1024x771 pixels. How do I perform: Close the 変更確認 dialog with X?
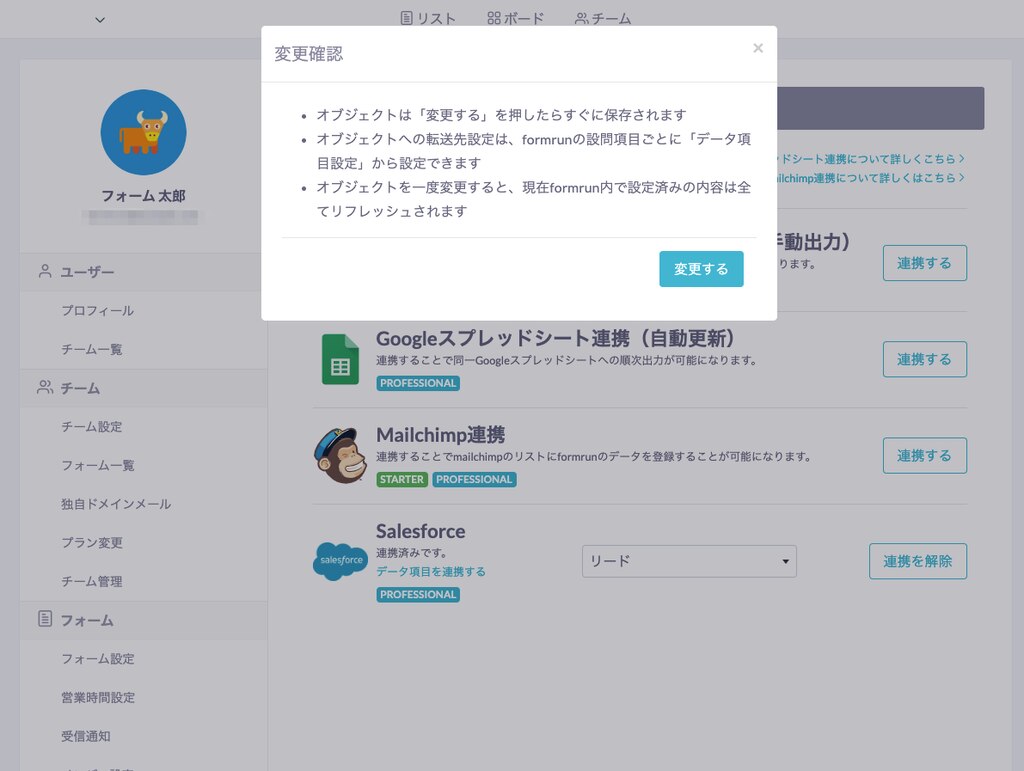pyautogui.click(x=758, y=48)
